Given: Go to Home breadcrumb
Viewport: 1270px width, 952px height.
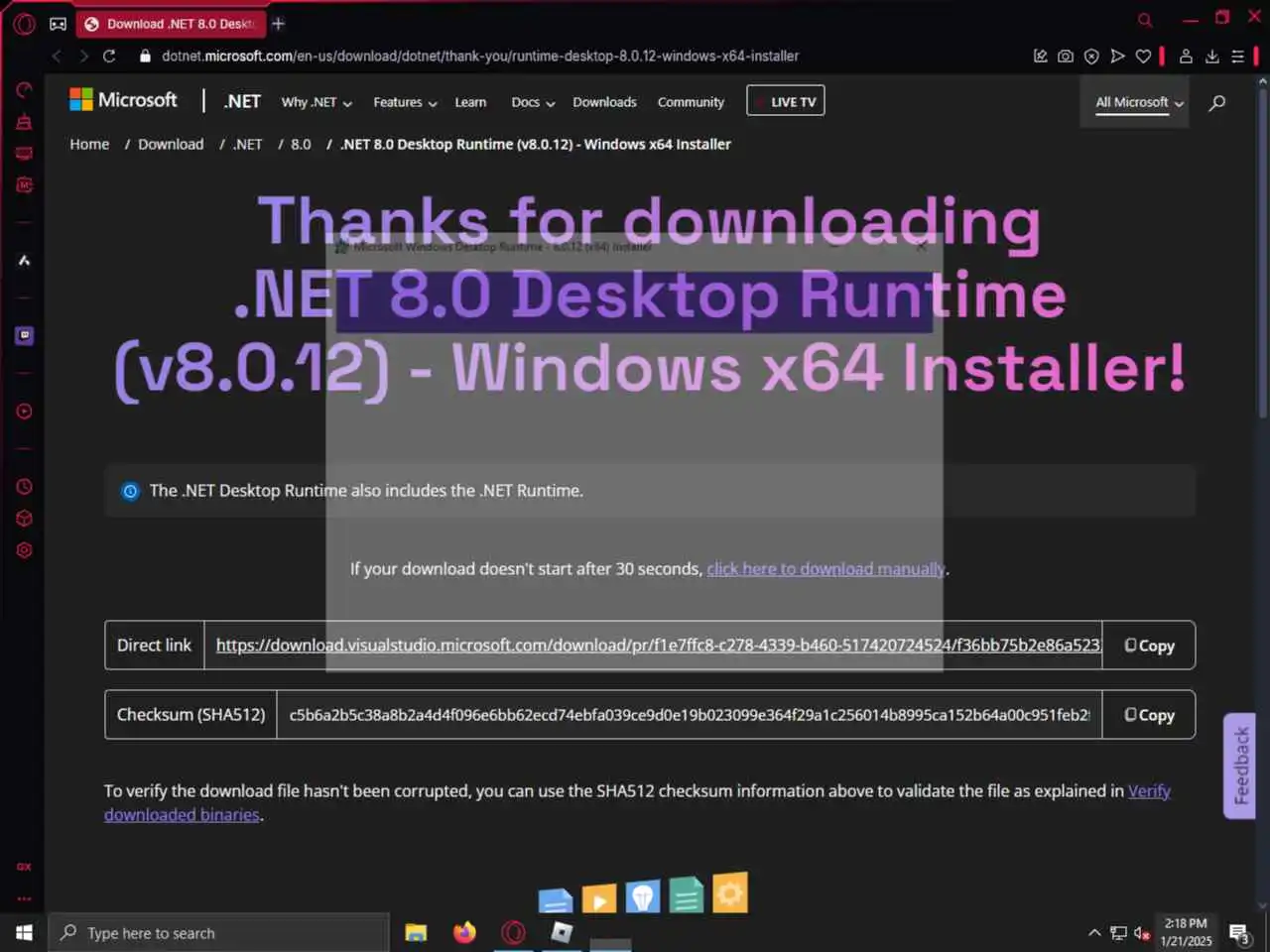Looking at the screenshot, I should tap(89, 144).
